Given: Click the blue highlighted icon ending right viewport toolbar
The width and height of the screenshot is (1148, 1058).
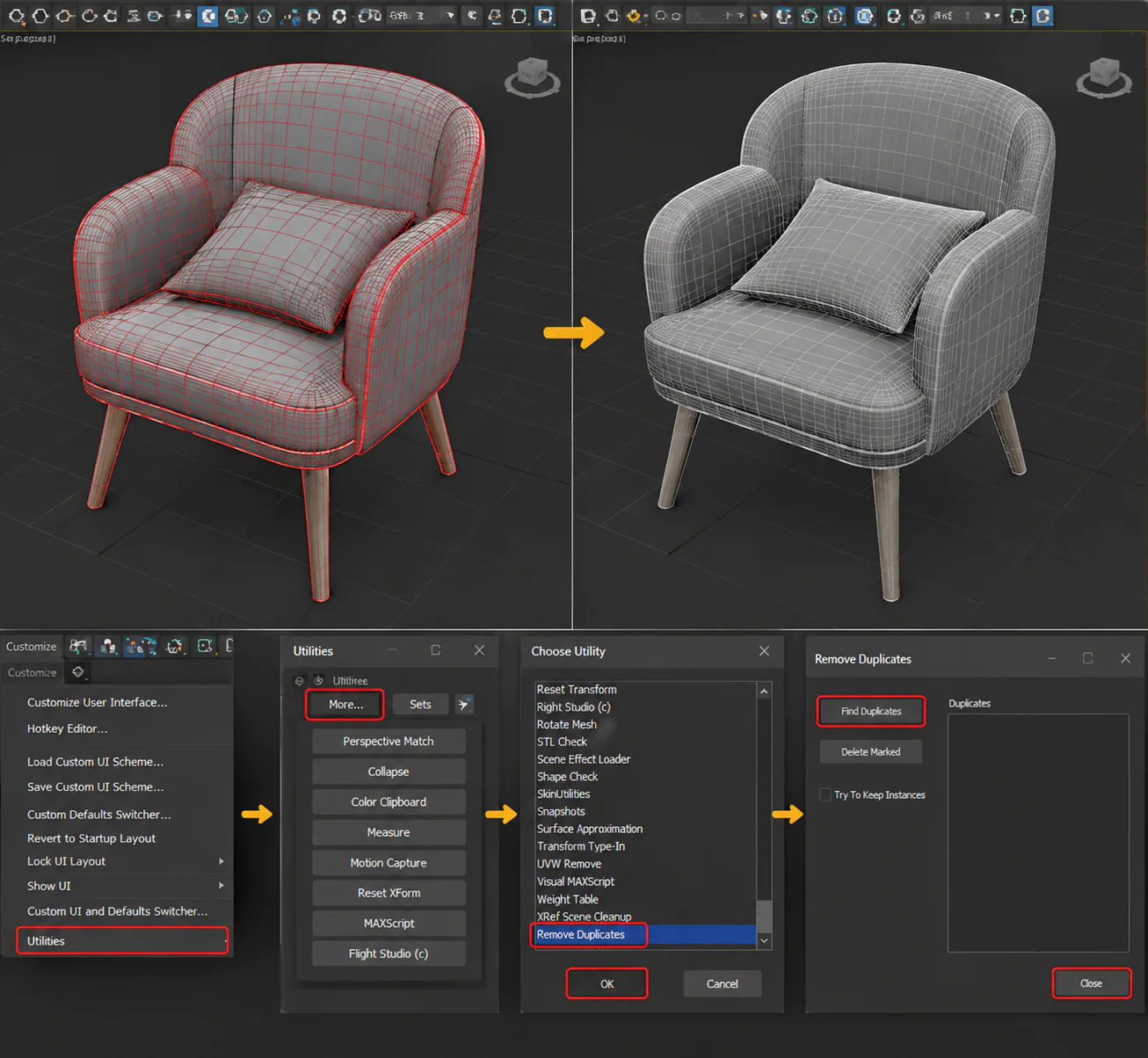Looking at the screenshot, I should pyautogui.click(x=1043, y=16).
